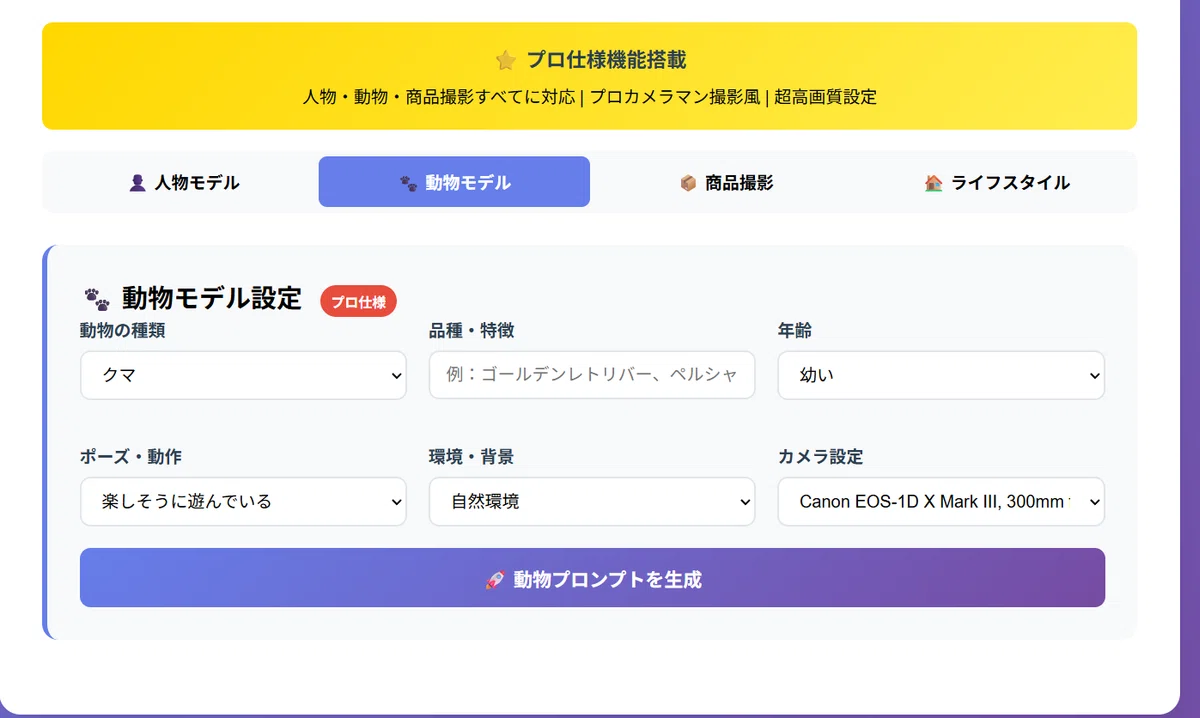Click the box icon on 商品撮影 tab
This screenshot has height=718, width=1200.
click(688, 183)
